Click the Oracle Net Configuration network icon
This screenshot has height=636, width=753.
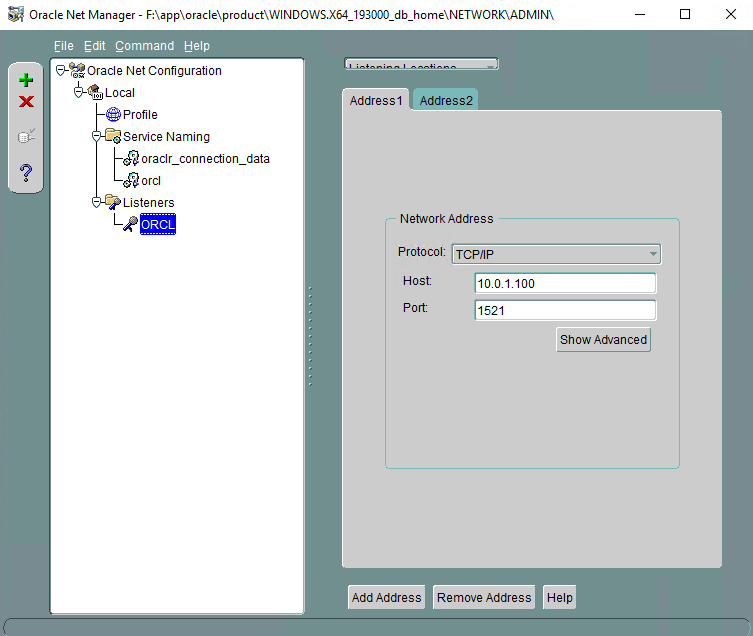pyautogui.click(x=77, y=71)
